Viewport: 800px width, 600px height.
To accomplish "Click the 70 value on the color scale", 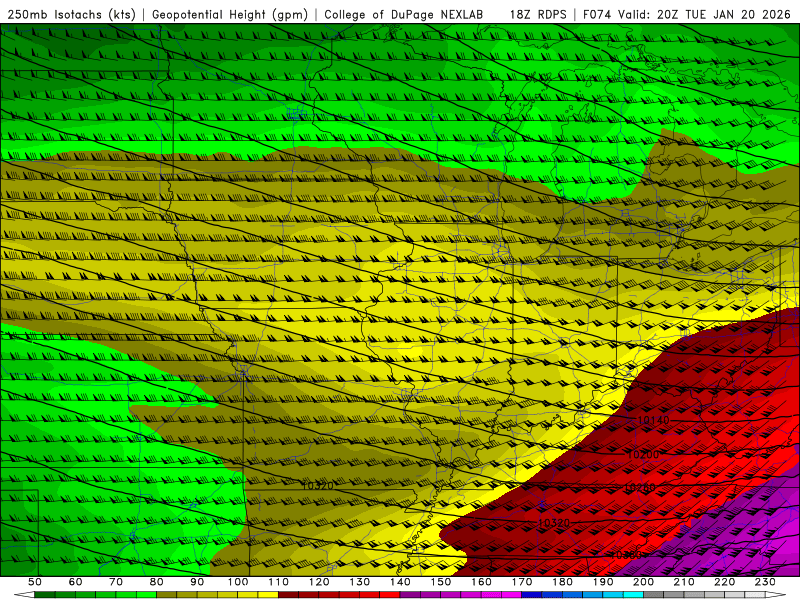I will (x=116, y=582).
